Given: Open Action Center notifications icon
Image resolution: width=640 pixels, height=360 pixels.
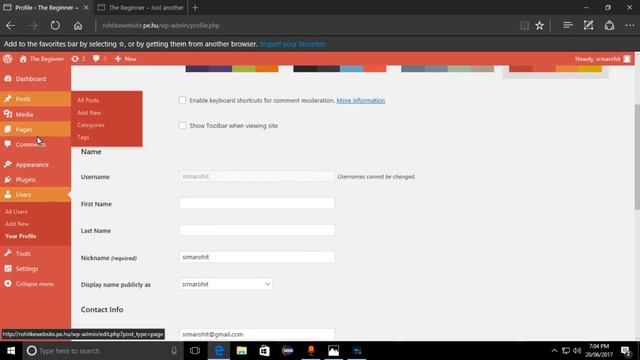Looking at the screenshot, I should pos(626,351).
